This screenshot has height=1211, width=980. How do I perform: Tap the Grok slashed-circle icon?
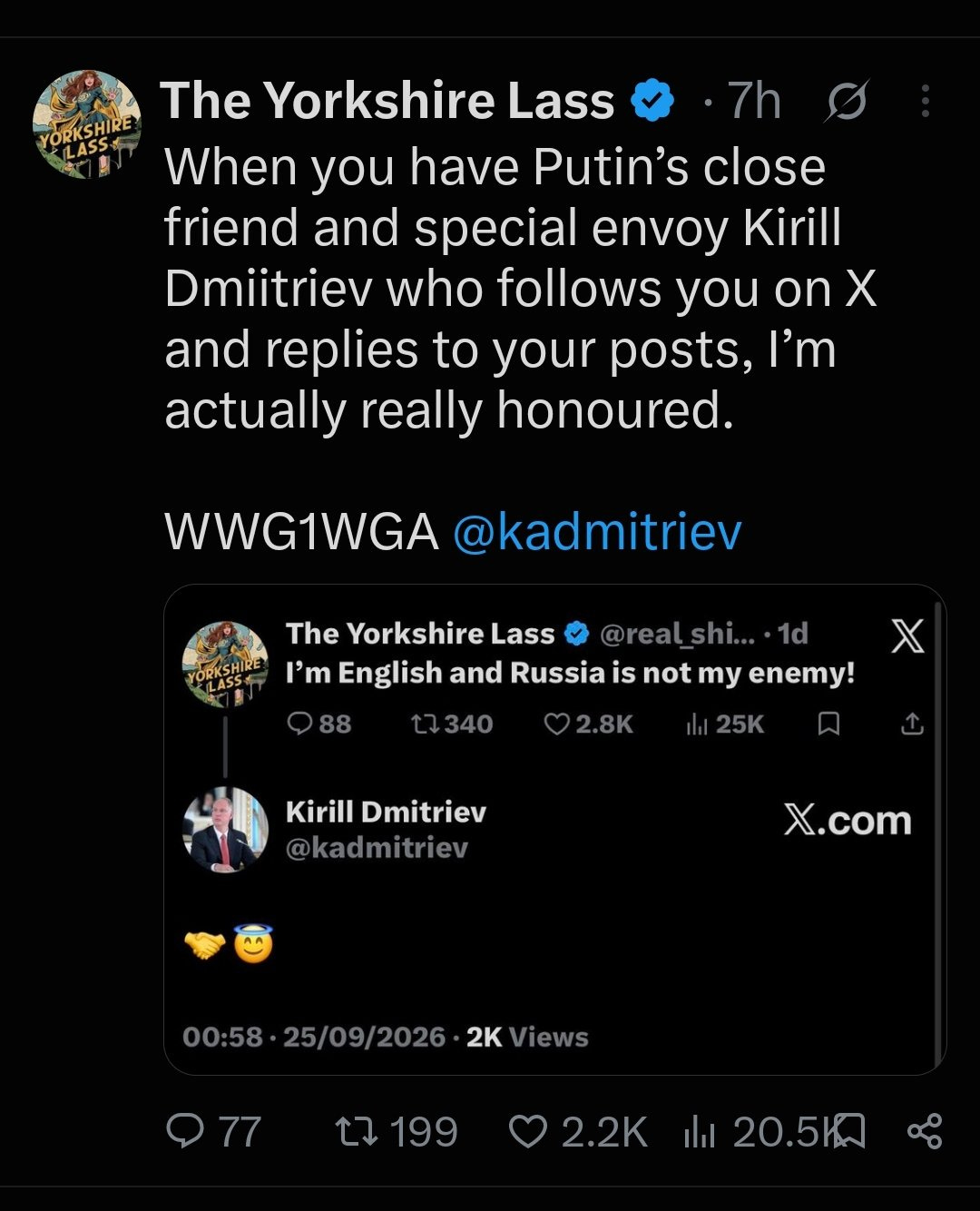(845, 101)
